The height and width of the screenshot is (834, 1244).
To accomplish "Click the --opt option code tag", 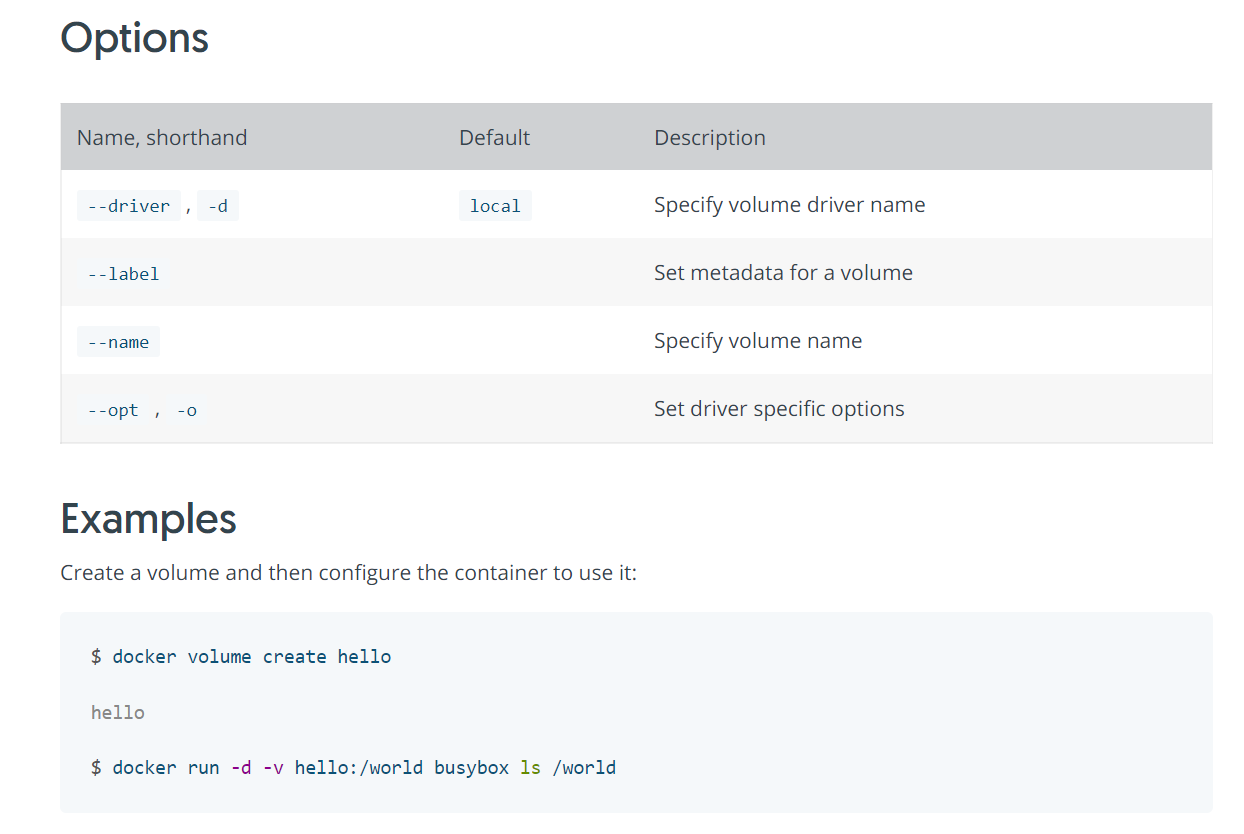I will 113,410.
